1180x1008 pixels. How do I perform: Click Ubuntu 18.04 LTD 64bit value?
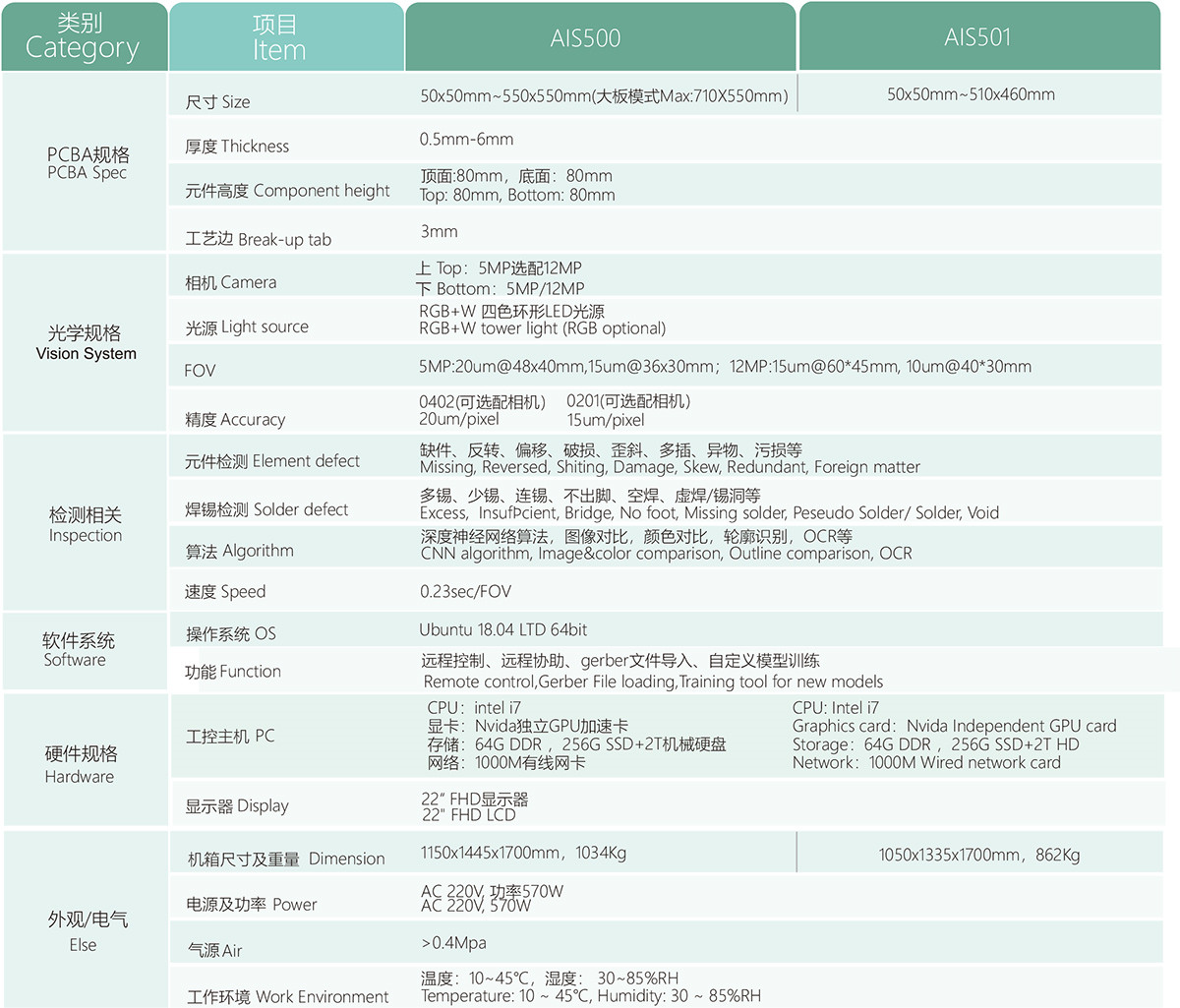click(503, 630)
